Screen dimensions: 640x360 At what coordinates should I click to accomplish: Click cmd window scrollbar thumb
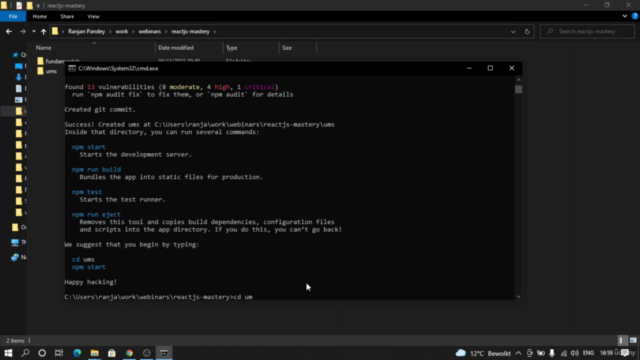[518, 89]
